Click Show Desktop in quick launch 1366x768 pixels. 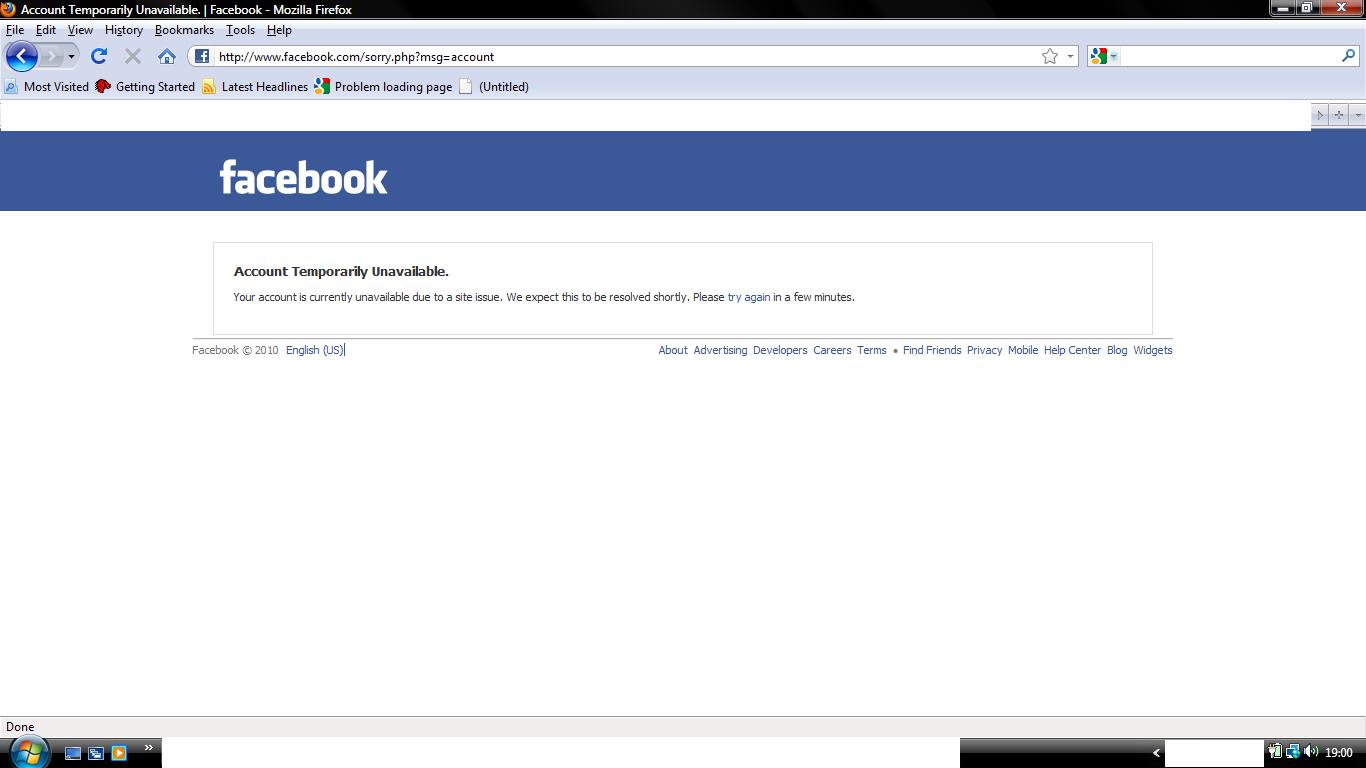(73, 753)
